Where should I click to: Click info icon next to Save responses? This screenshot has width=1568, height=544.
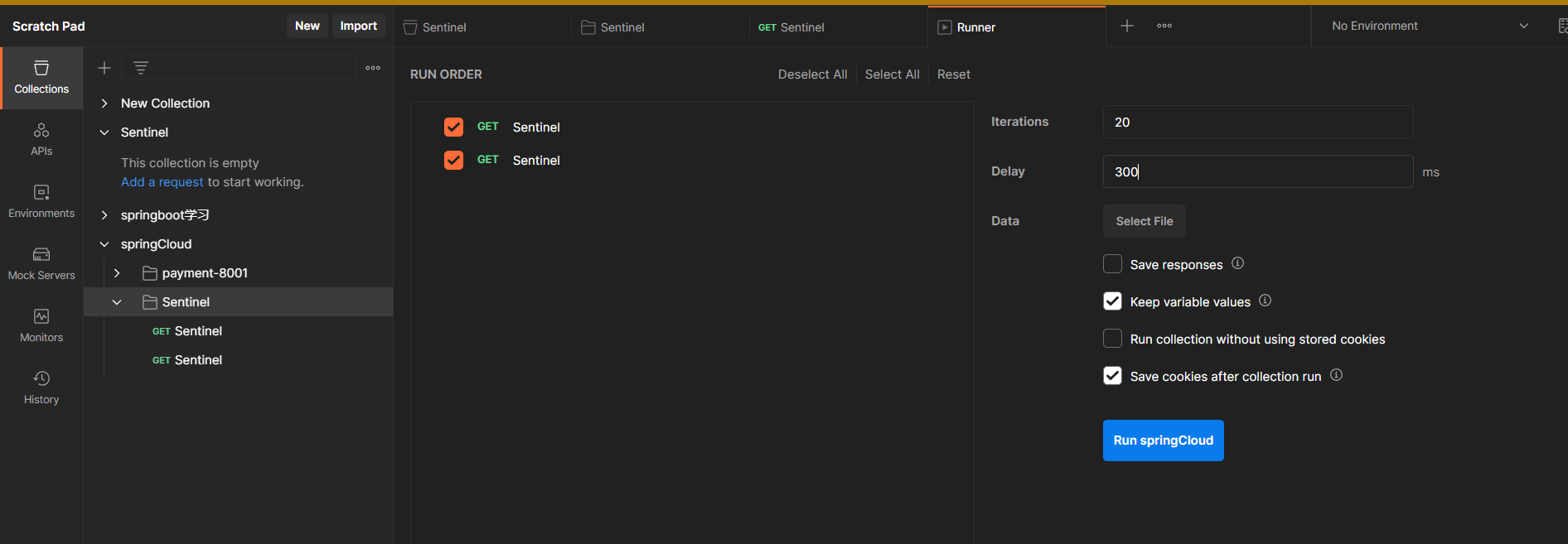[x=1237, y=263]
